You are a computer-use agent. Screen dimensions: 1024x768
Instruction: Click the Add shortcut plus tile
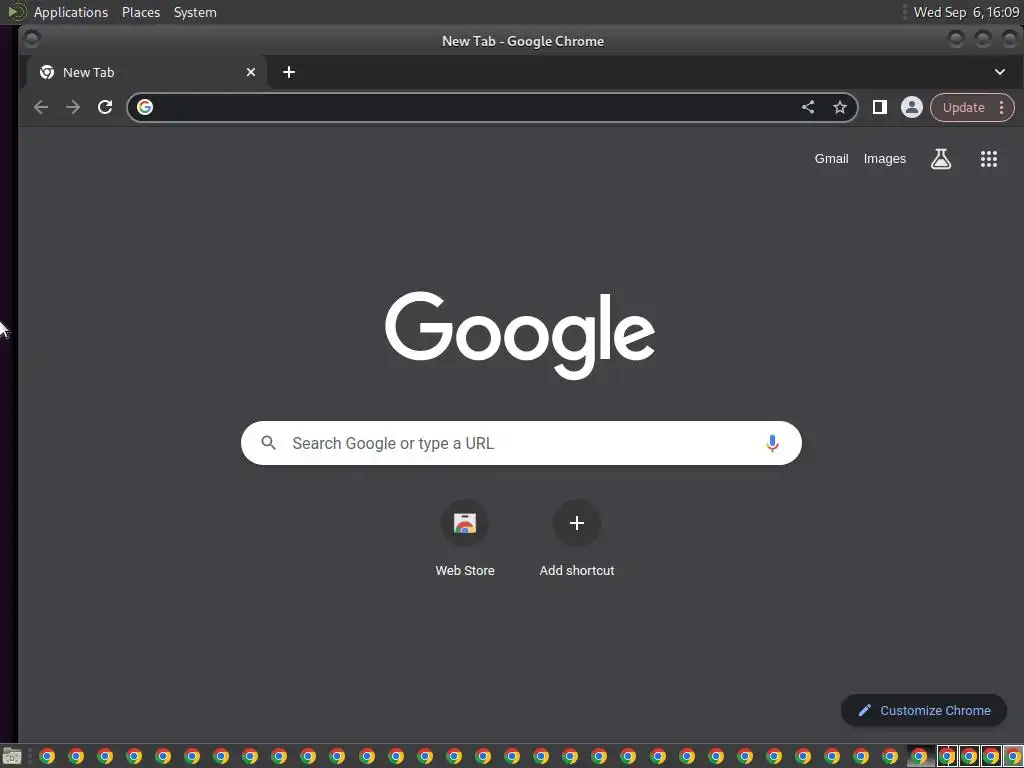(577, 523)
